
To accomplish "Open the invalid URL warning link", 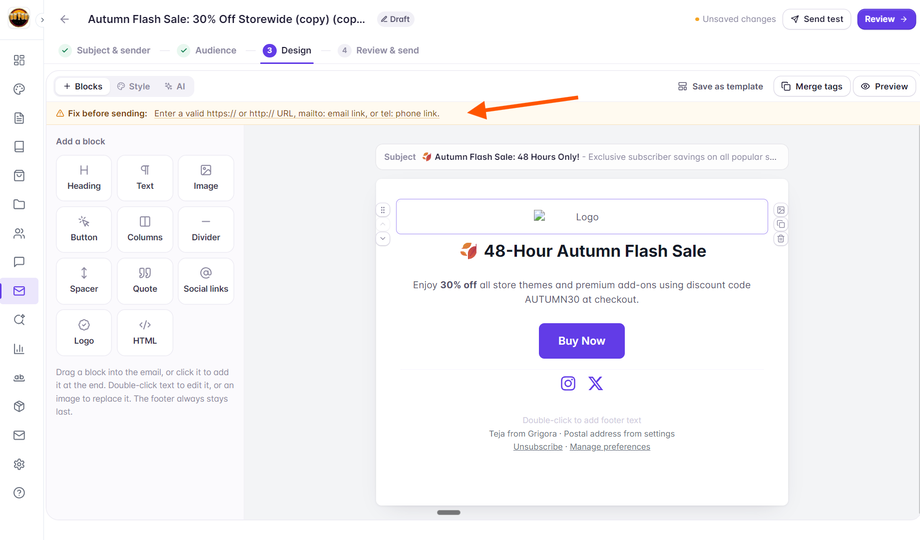I will 297,113.
